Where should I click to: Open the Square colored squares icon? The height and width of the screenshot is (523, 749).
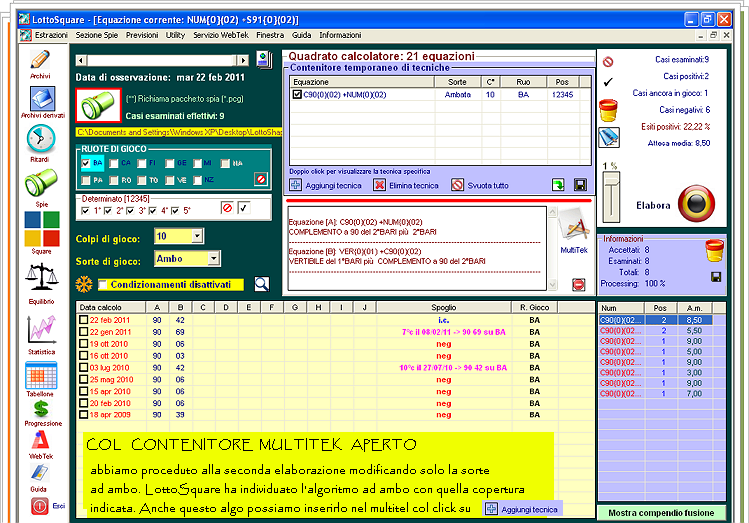(x=42, y=229)
